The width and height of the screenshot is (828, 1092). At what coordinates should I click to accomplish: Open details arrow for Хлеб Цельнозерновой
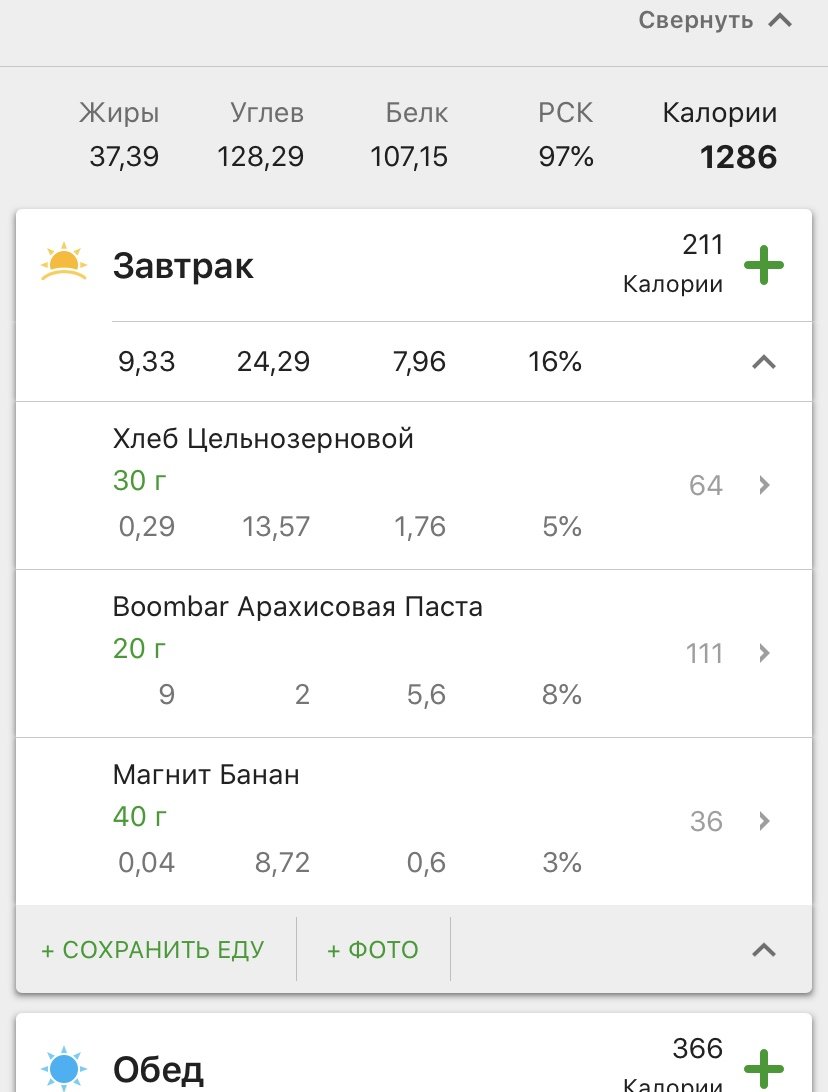click(x=764, y=486)
